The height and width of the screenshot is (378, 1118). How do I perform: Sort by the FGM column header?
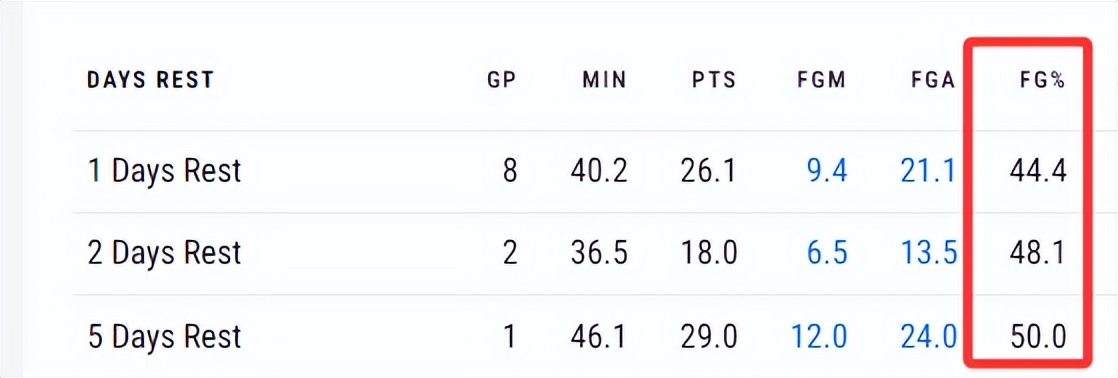[x=821, y=80]
